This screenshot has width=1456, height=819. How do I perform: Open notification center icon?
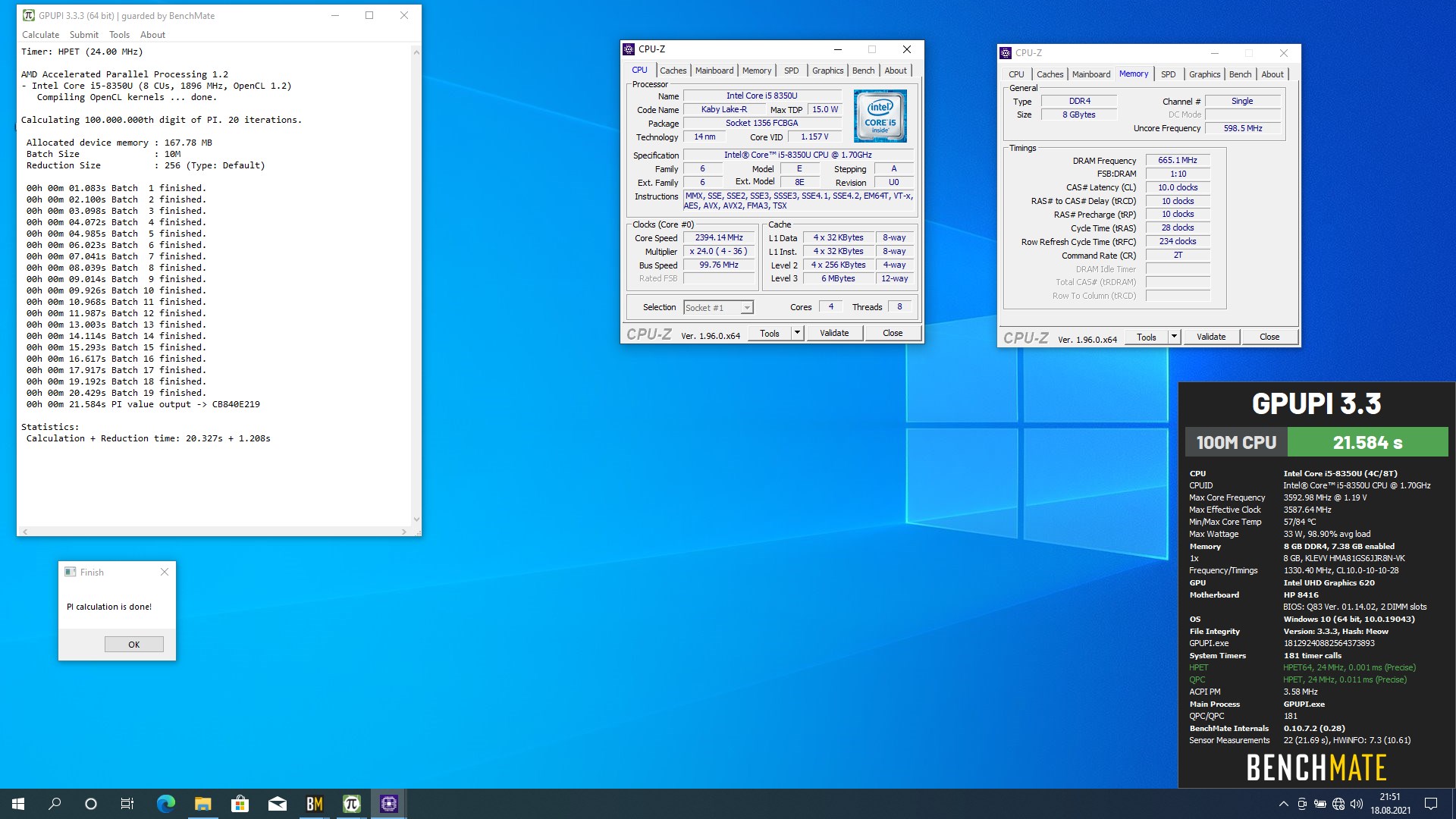coord(1431,804)
